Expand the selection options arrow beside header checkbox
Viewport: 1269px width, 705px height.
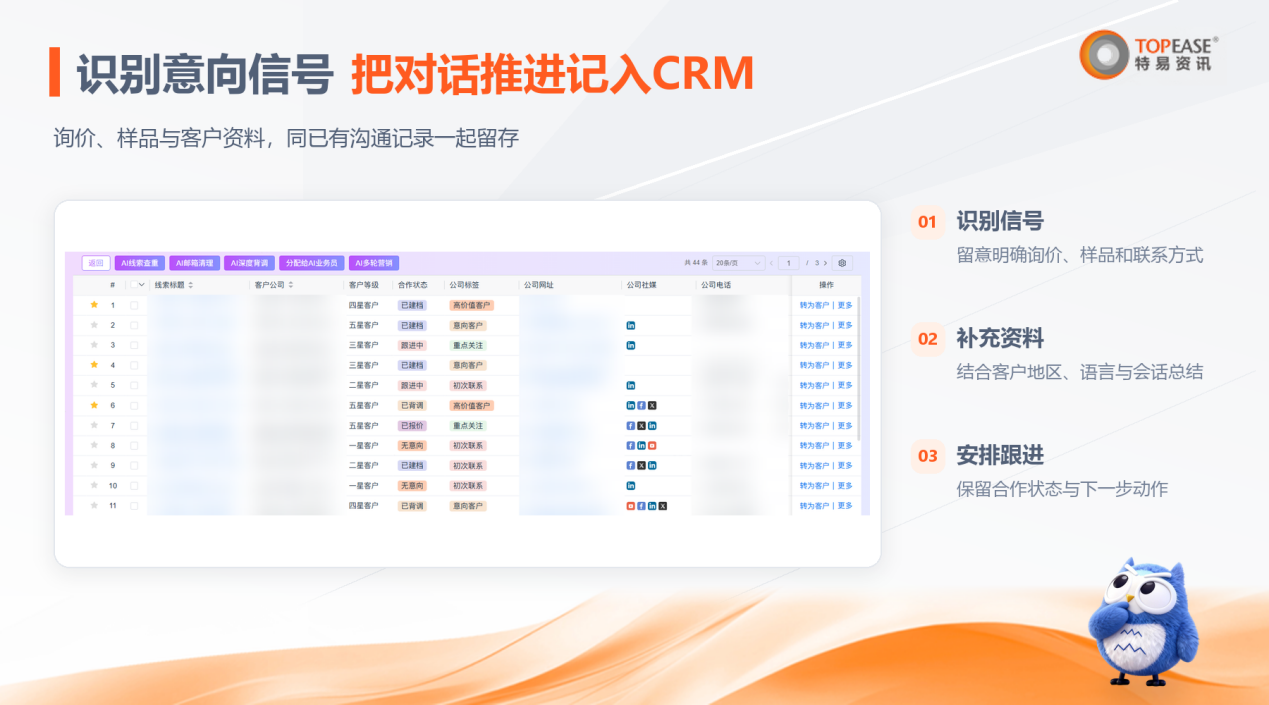142,285
